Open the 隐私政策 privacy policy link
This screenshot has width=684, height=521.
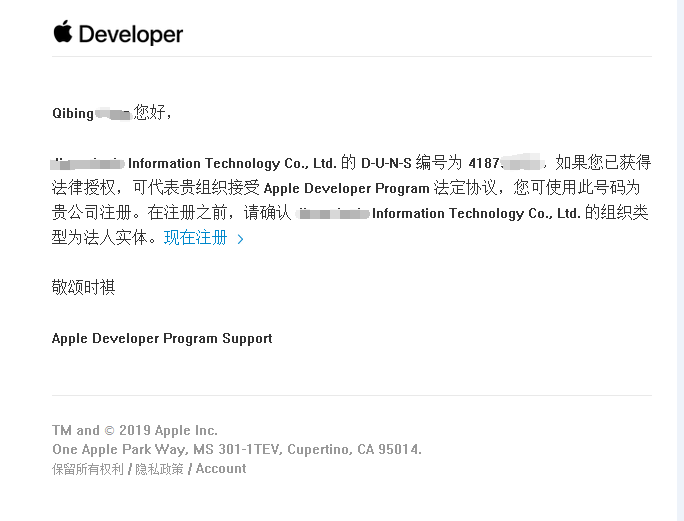(x=159, y=469)
